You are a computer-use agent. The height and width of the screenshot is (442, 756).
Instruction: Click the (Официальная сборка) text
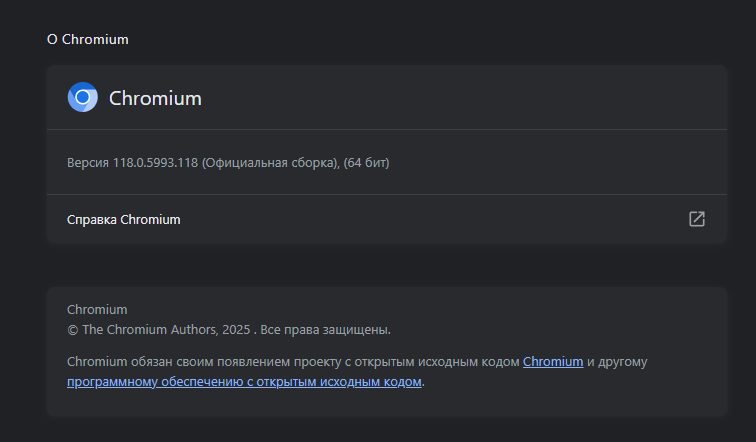pyautogui.click(x=270, y=162)
